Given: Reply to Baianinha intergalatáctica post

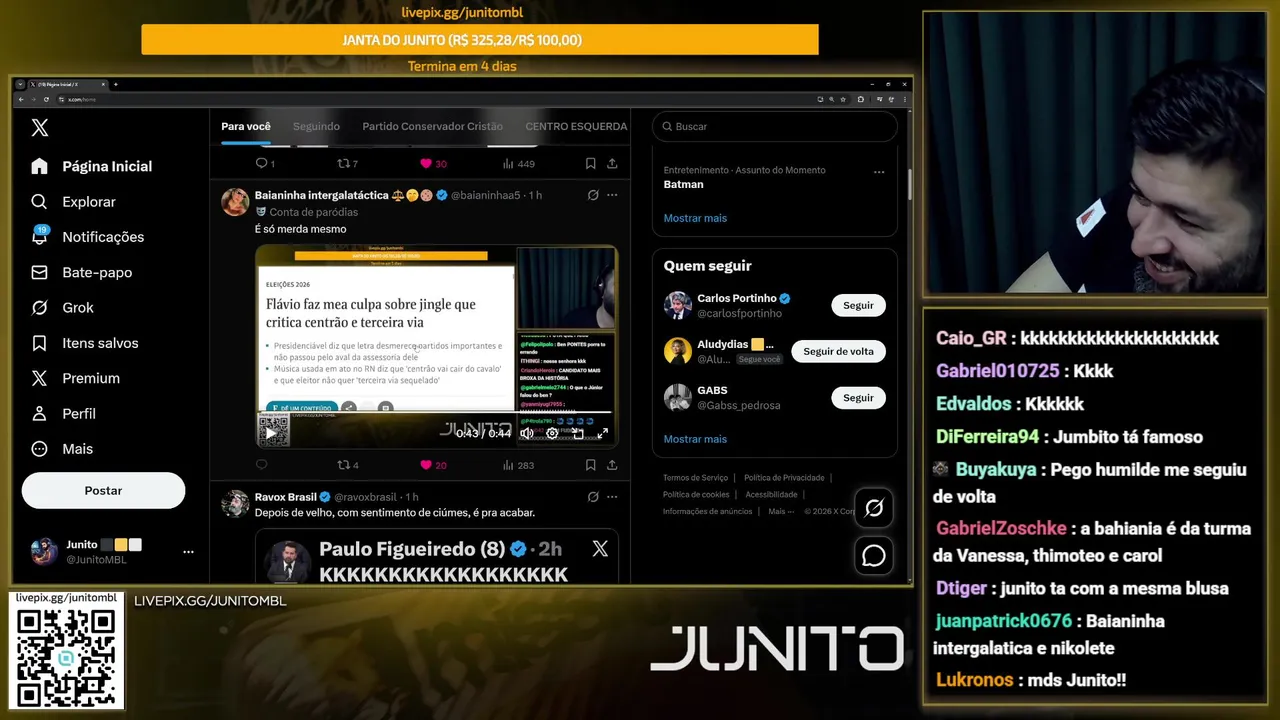Looking at the screenshot, I should pyautogui.click(x=262, y=465).
